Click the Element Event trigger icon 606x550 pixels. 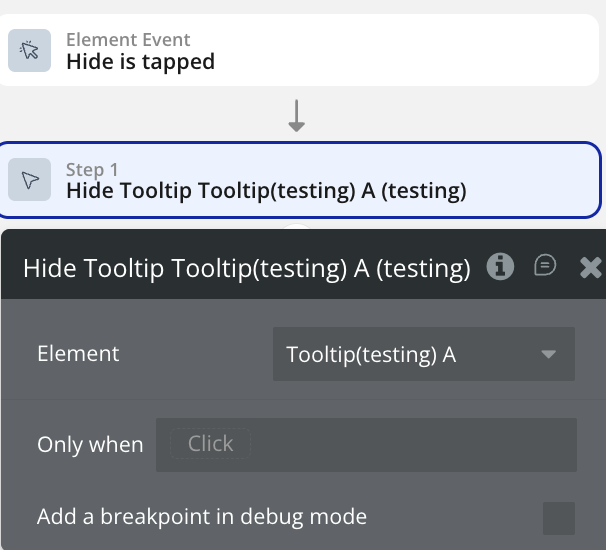[30, 51]
